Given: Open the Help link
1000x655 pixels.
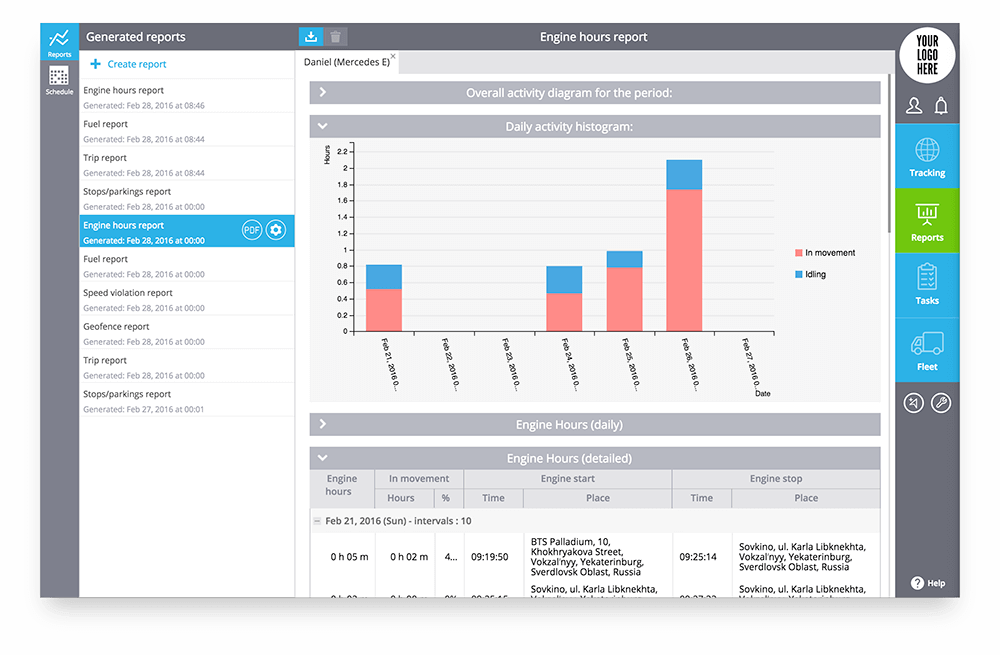Looking at the screenshot, I should point(927,583).
